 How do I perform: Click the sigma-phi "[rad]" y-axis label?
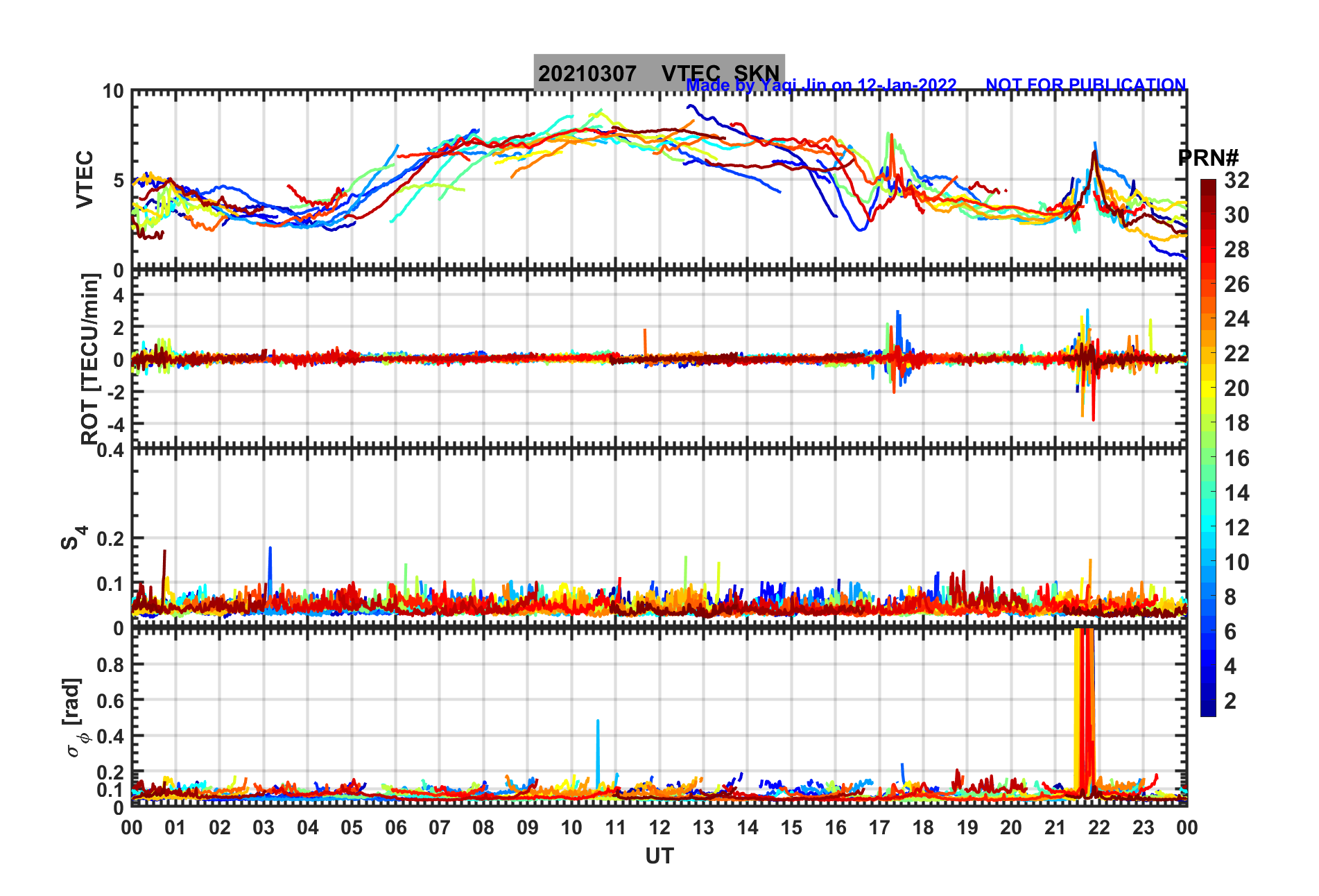tap(74, 718)
